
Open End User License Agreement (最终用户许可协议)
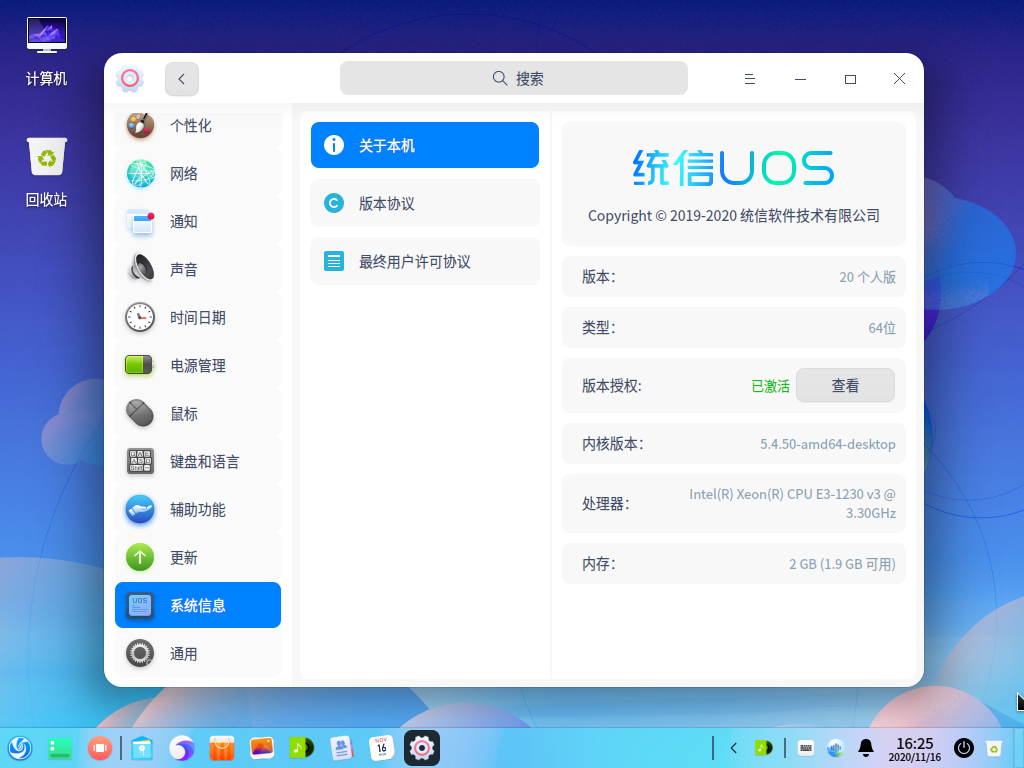click(x=424, y=261)
